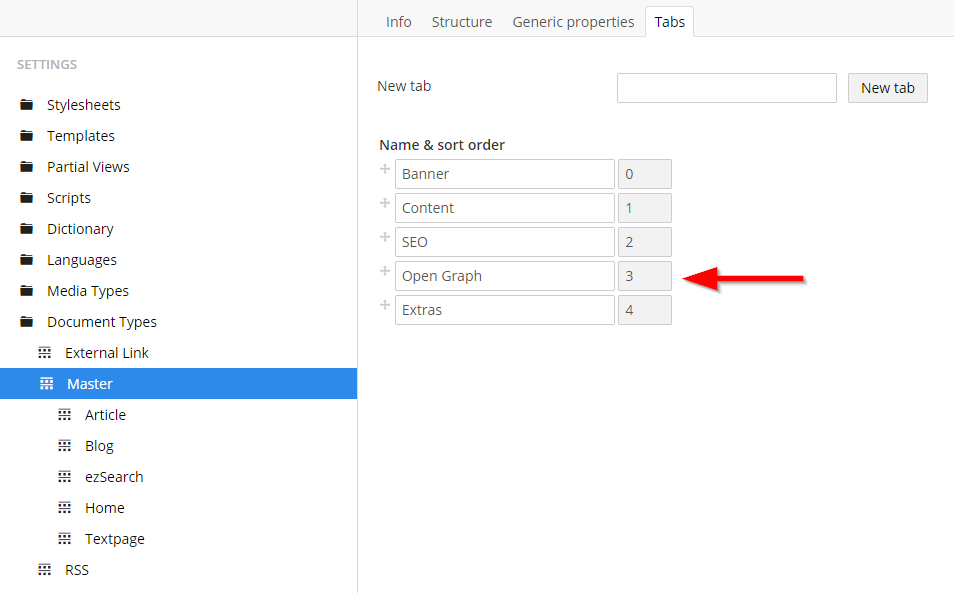Click the SEO tab name field
This screenshot has height=593, width=954.
point(504,242)
